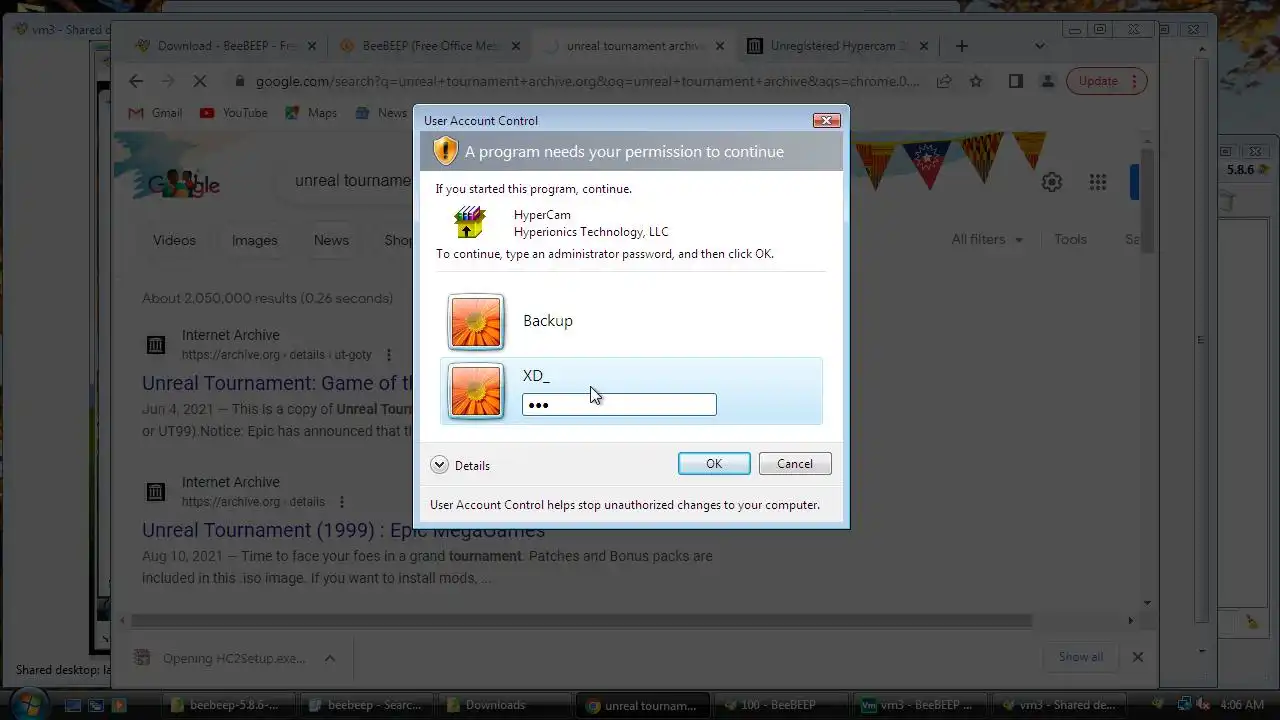Open vm3 - Shared de... taskbar button
Viewport: 1280px width, 720px height.
pyautogui.click(x=1059, y=705)
